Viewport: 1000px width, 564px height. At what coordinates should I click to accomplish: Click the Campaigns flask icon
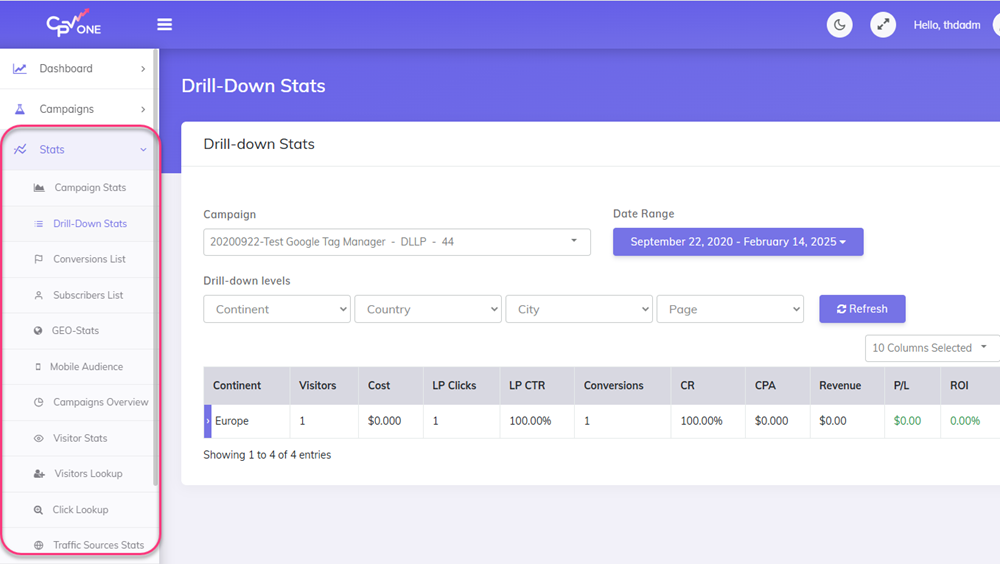click(20, 109)
